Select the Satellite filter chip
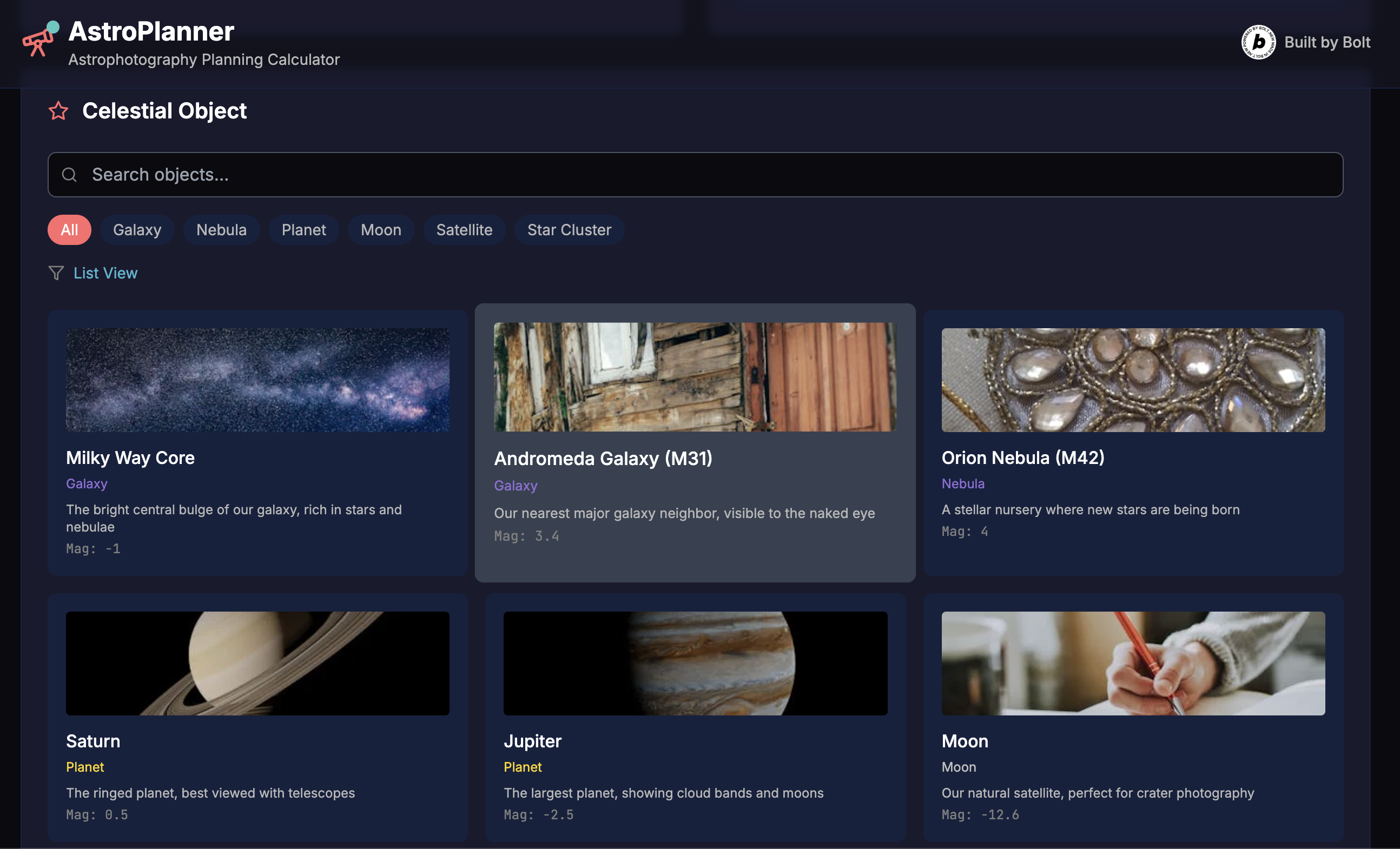Viewport: 1400px width, 849px height. click(464, 230)
